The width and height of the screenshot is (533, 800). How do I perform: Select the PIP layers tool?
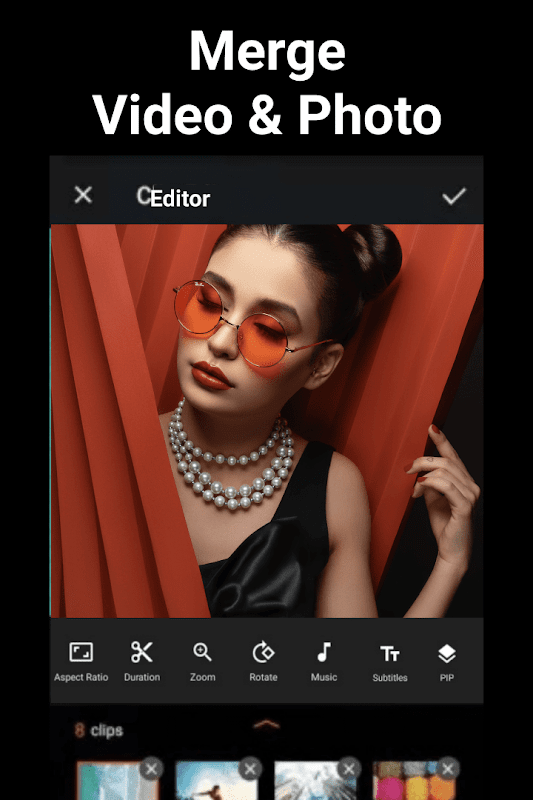click(447, 662)
